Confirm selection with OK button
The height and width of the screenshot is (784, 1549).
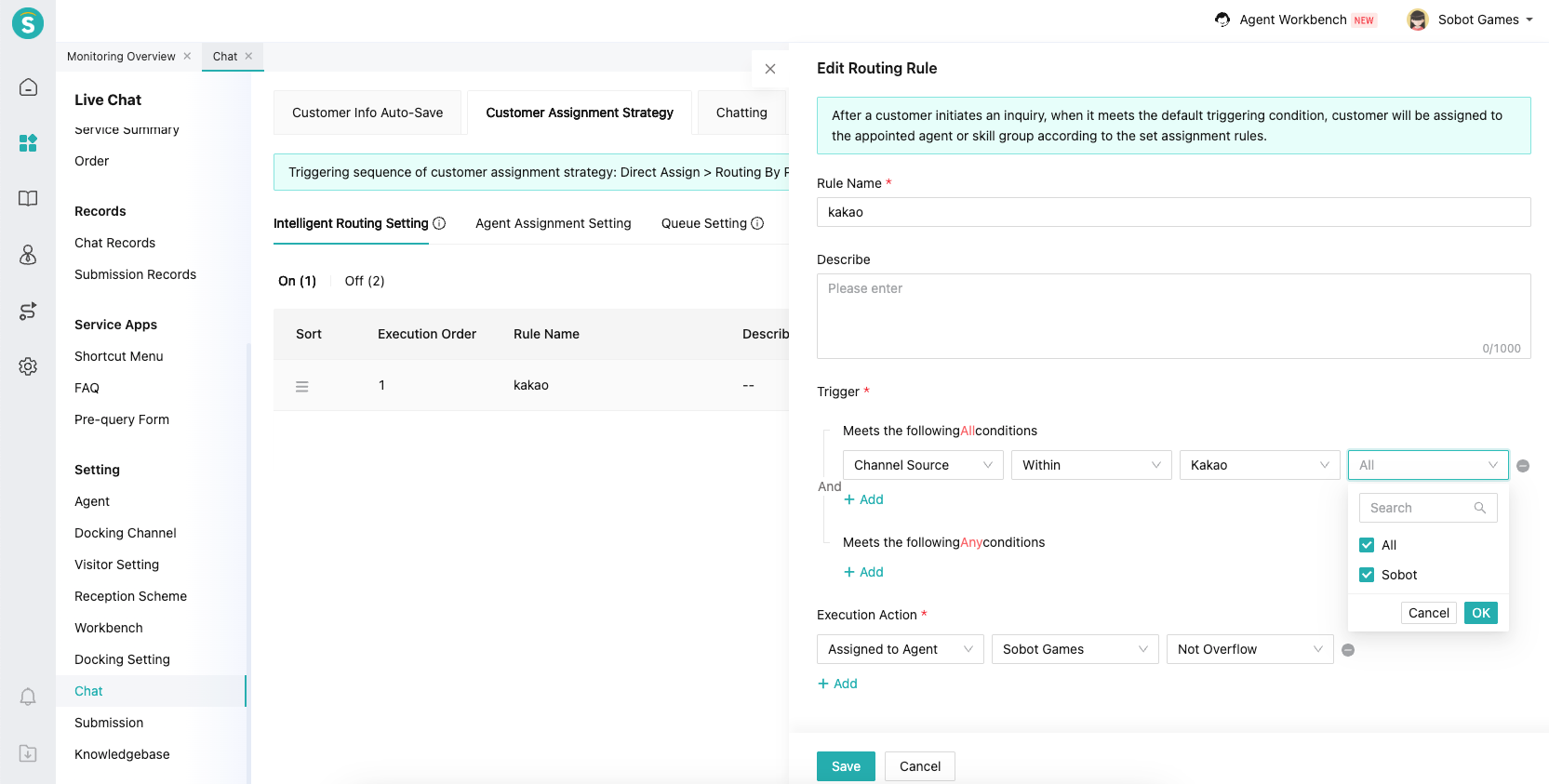click(x=1480, y=613)
